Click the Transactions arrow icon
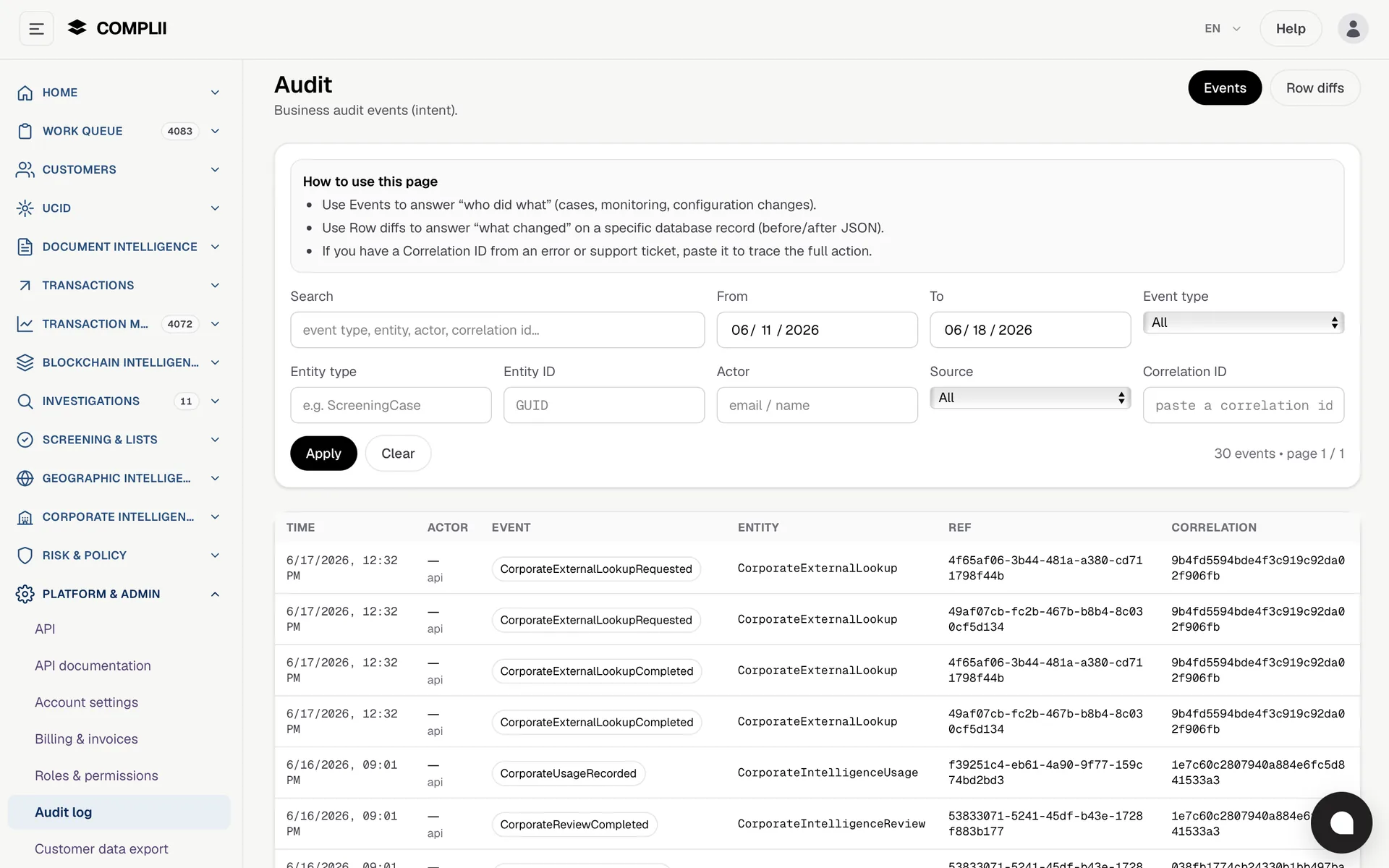1389x868 pixels. pos(25,285)
